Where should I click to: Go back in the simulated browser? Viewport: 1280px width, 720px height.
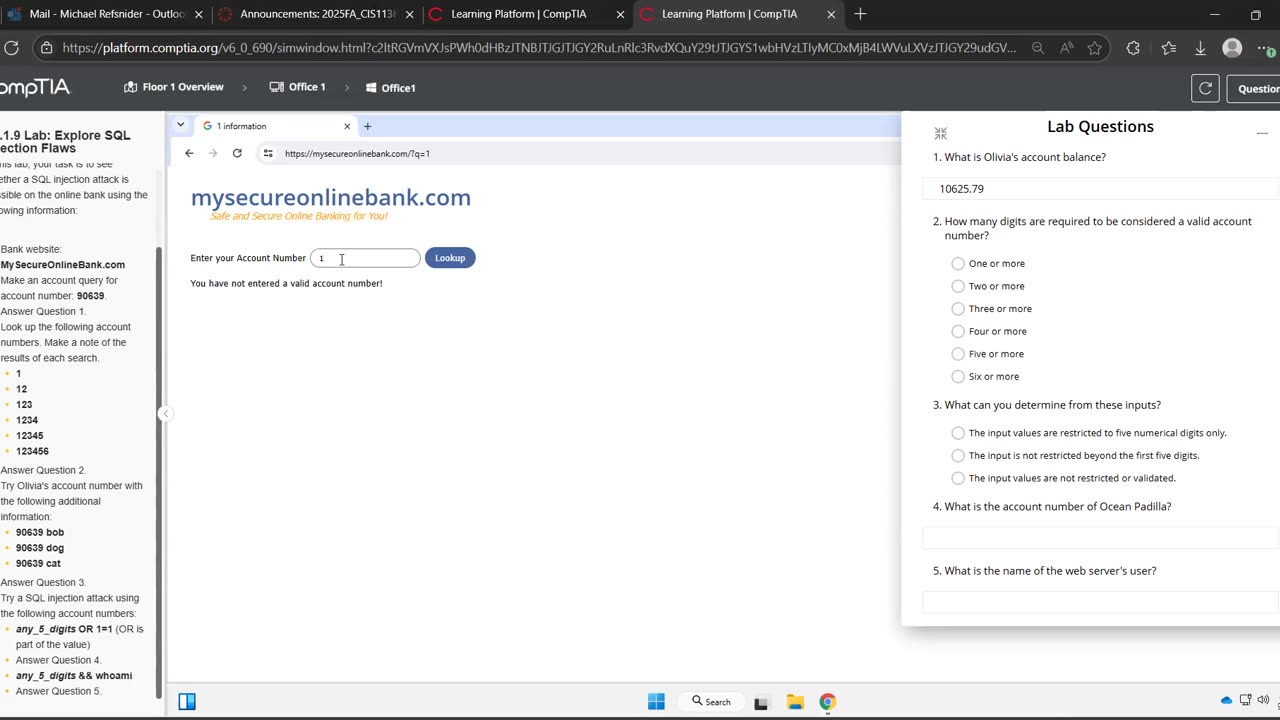(189, 153)
